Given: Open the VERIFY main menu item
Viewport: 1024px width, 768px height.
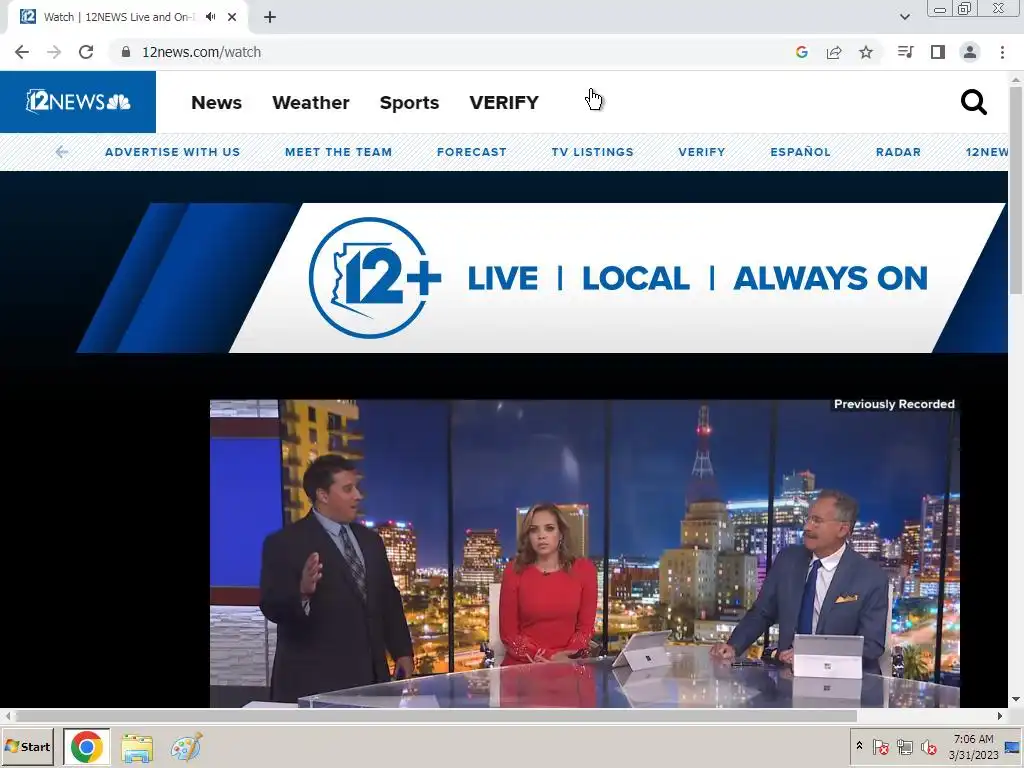Looking at the screenshot, I should pos(504,103).
